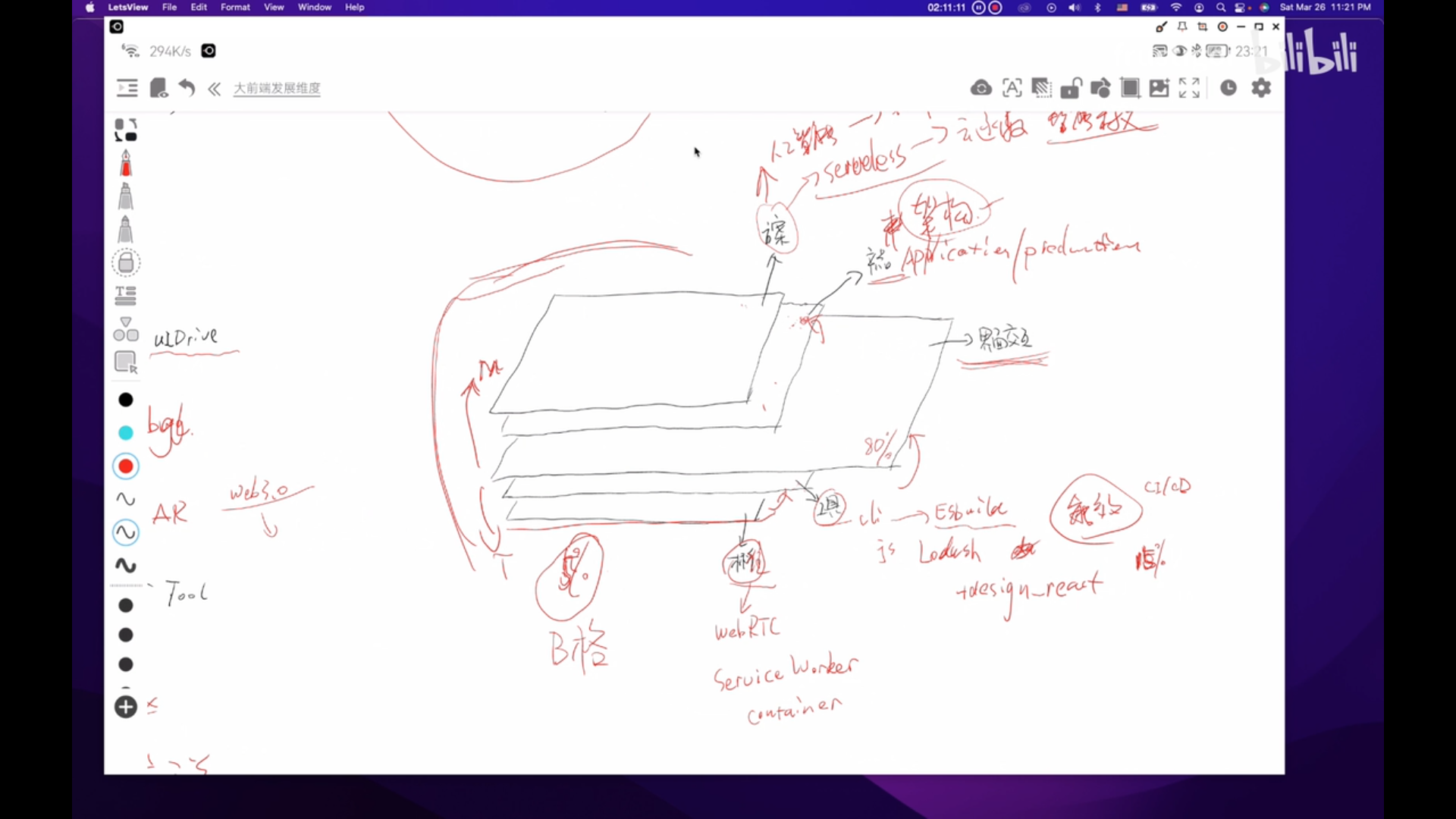This screenshot has height=819, width=1456.
Task: Collapse panel with double chevron arrow
Action: click(x=215, y=89)
